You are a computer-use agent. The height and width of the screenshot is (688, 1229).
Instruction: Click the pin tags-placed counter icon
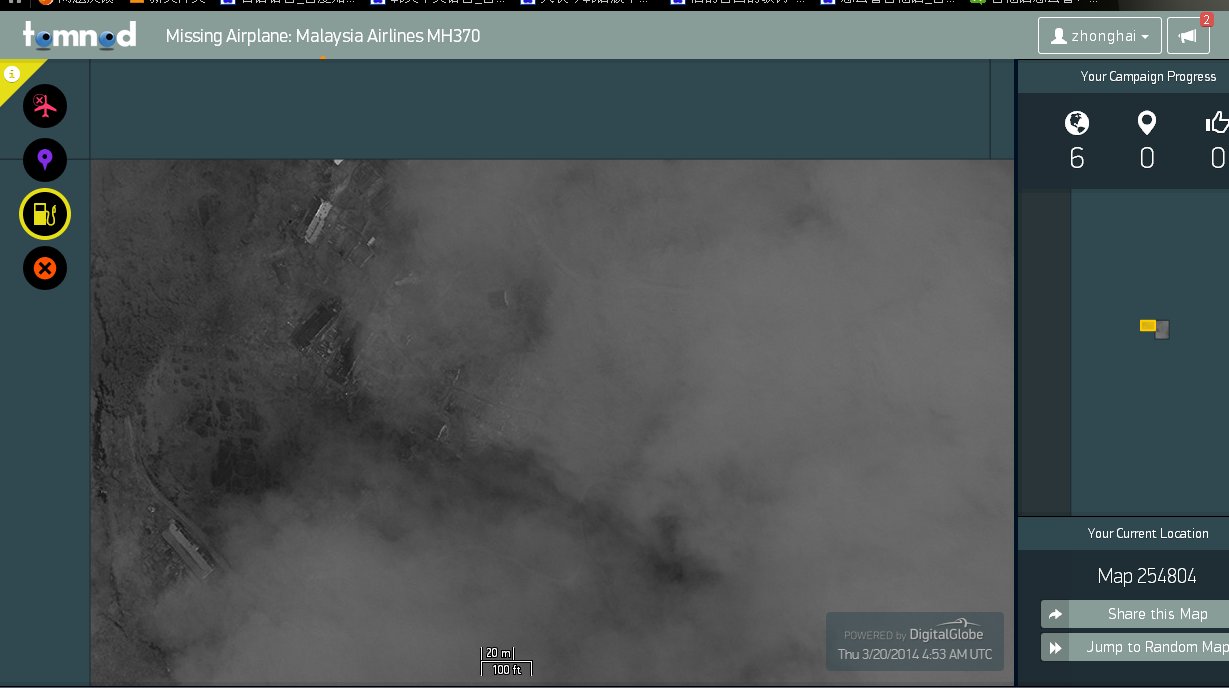[1147, 123]
